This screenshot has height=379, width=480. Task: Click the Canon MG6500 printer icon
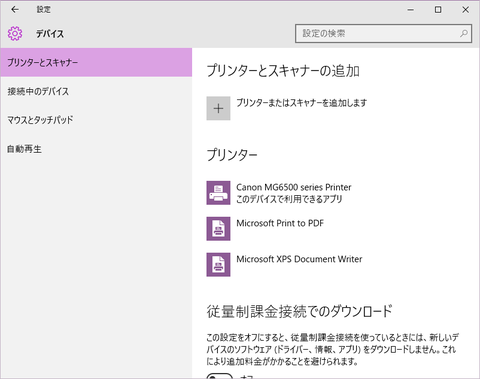click(218, 193)
